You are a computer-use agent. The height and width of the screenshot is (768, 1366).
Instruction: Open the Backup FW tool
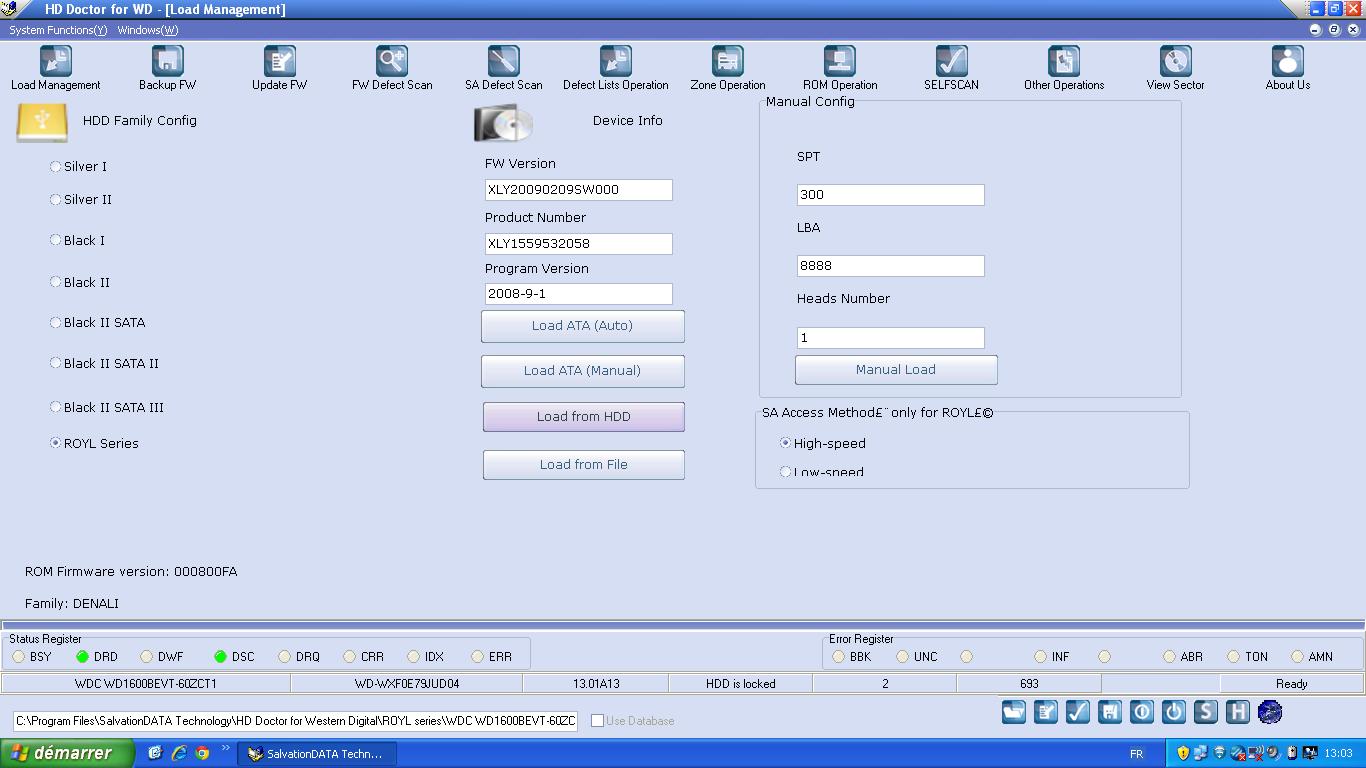pos(168,68)
